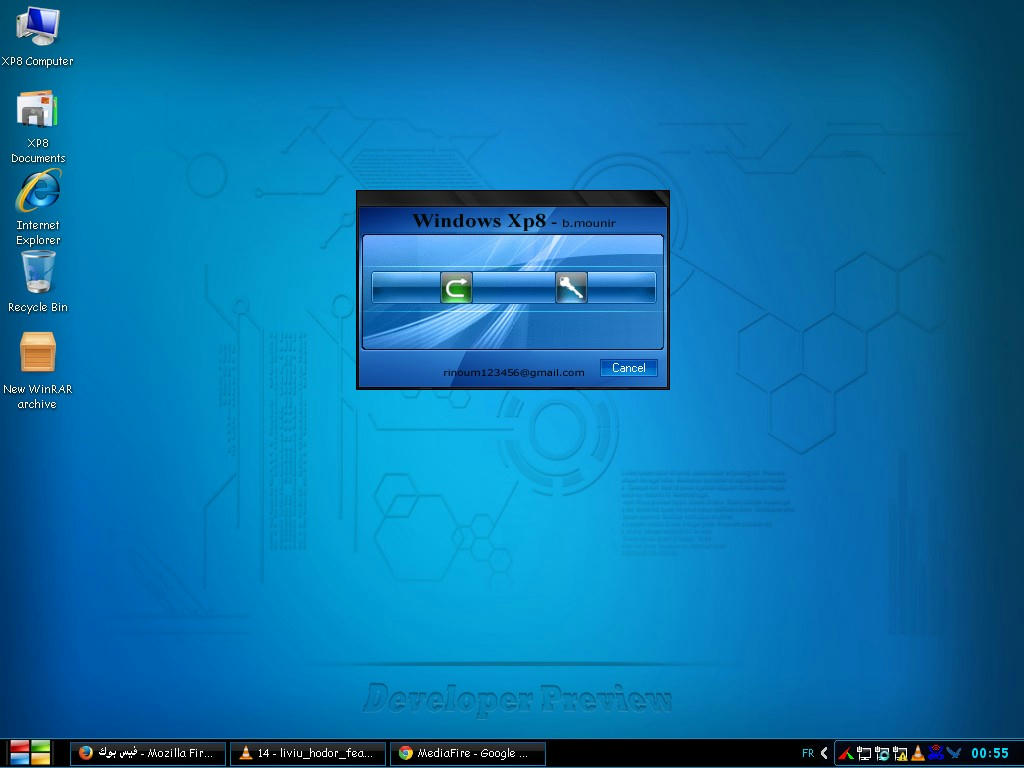Click red-green triangle tray icon
The image size is (1024, 768).
pyautogui.click(x=846, y=754)
